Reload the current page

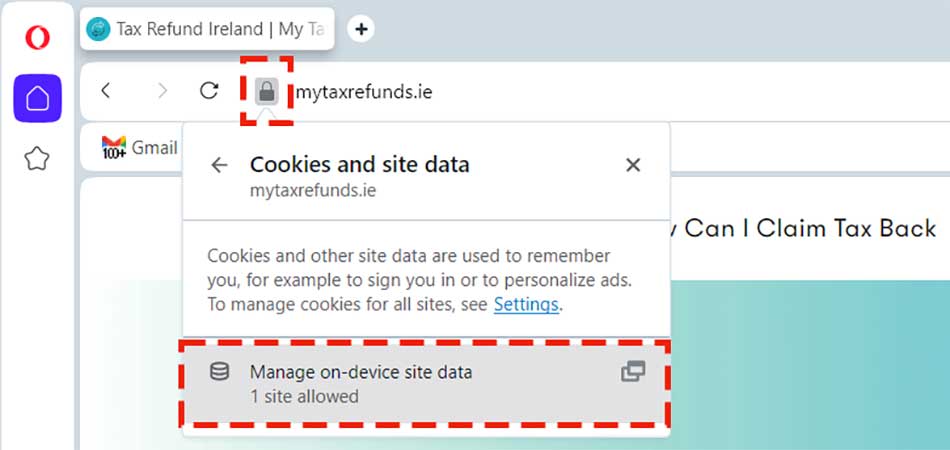(209, 91)
